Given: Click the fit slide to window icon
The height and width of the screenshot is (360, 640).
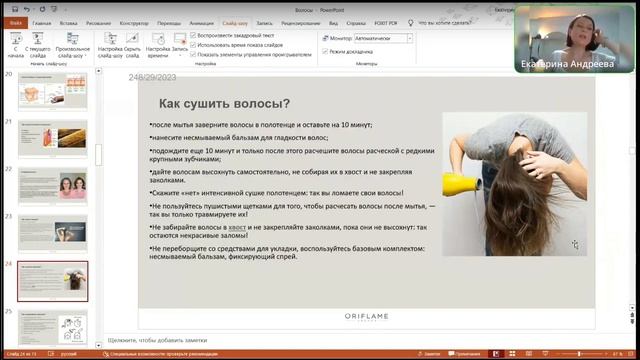Looking at the screenshot, I should (x=631, y=354).
